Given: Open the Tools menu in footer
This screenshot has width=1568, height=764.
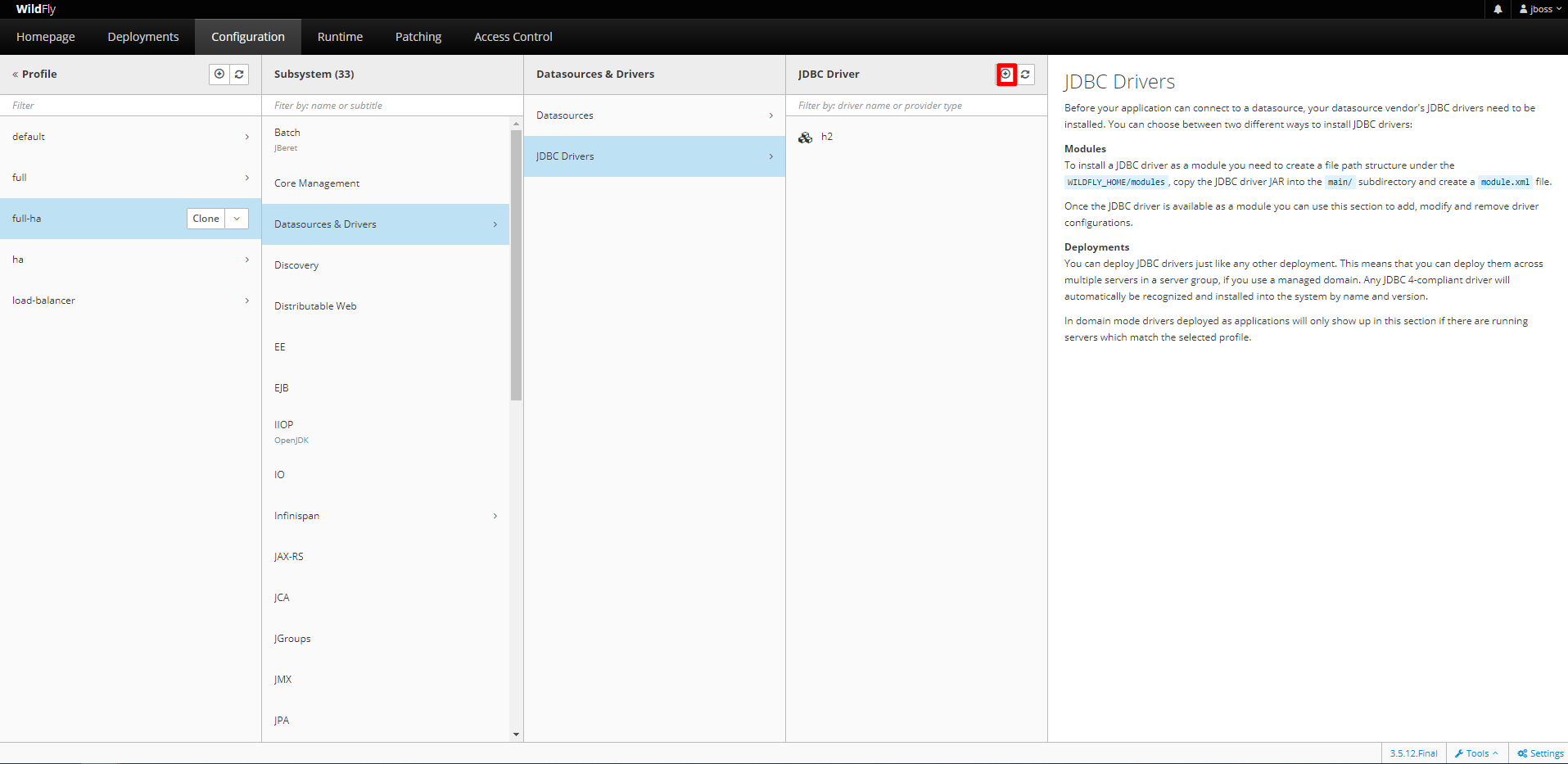Looking at the screenshot, I should [x=1476, y=753].
